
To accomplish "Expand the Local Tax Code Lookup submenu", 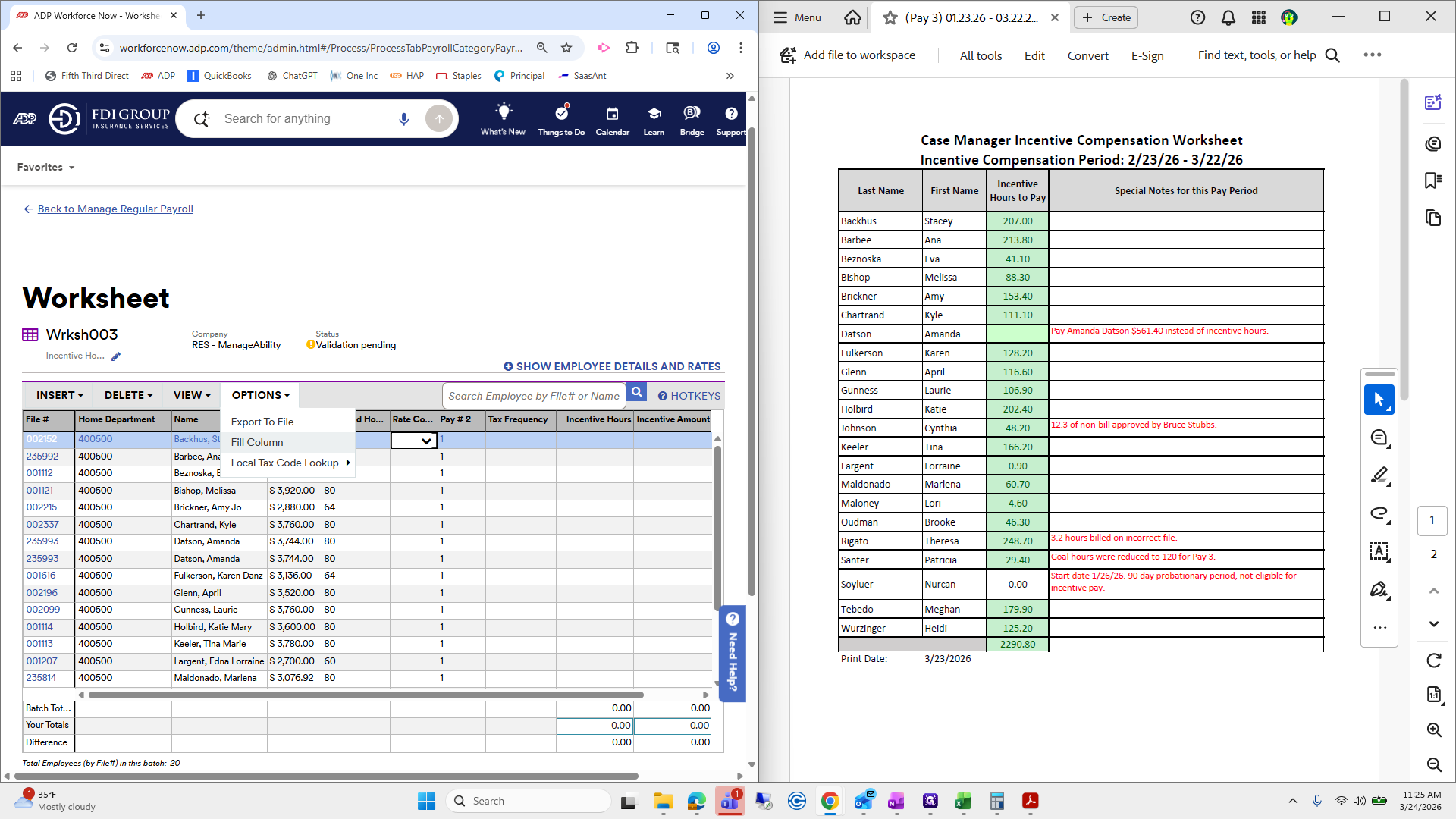I will 285,463.
